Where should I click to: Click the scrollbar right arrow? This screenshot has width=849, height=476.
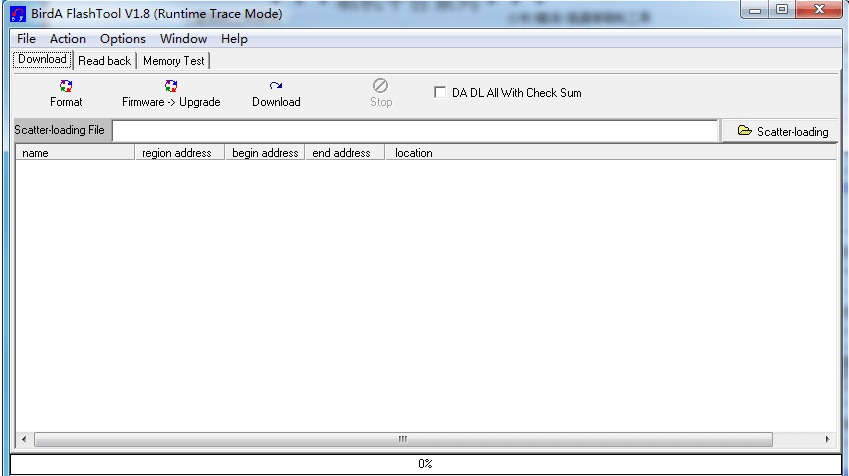[827, 439]
